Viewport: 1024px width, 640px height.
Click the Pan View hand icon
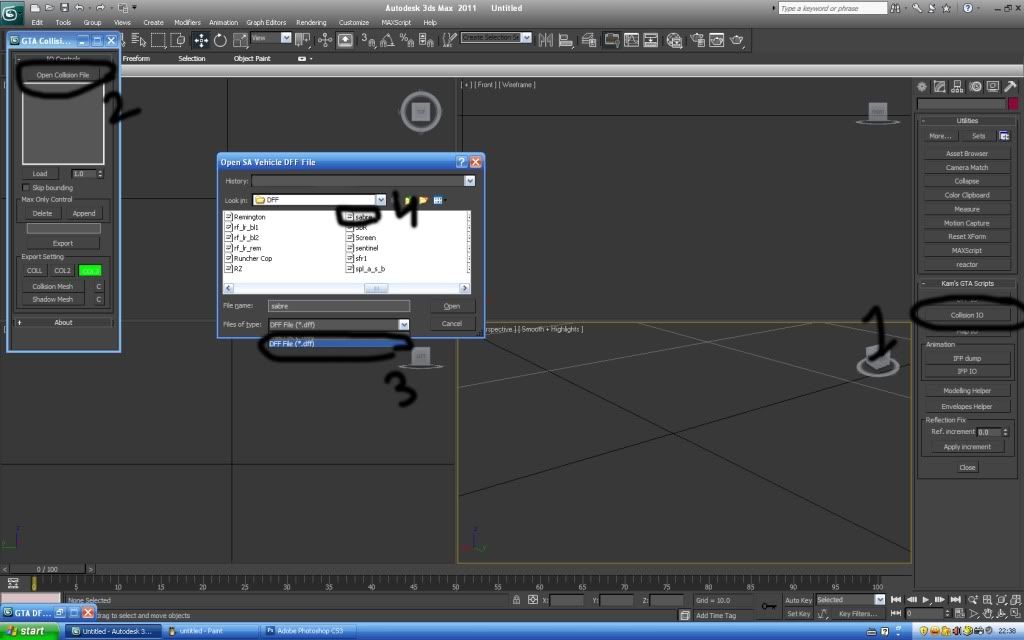click(x=987, y=614)
